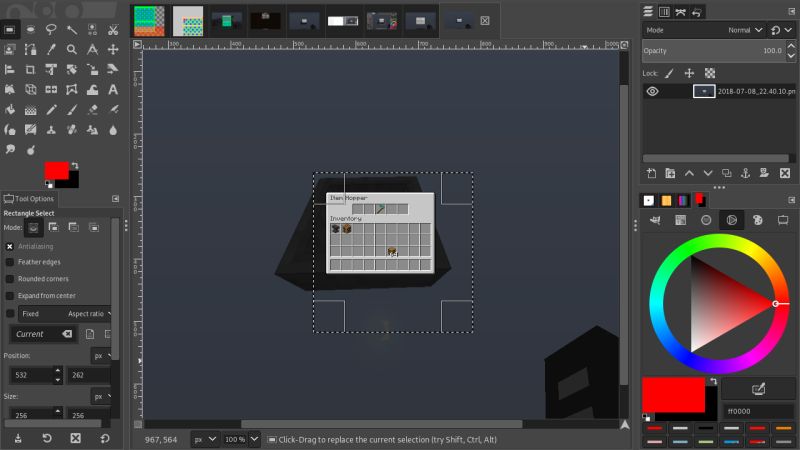Select the Clone stamp tool
Viewport: 800px width, 450px height.
pyautogui.click(x=51, y=130)
